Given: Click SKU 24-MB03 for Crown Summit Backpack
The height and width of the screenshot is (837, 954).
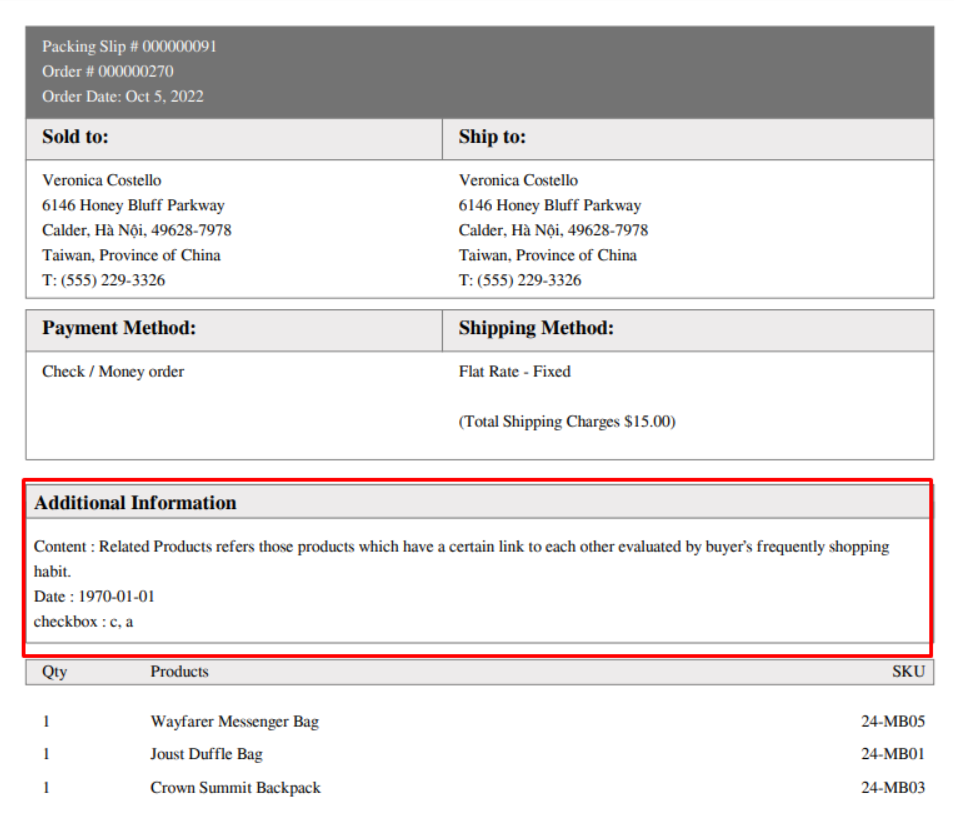Looking at the screenshot, I should pos(892,787).
